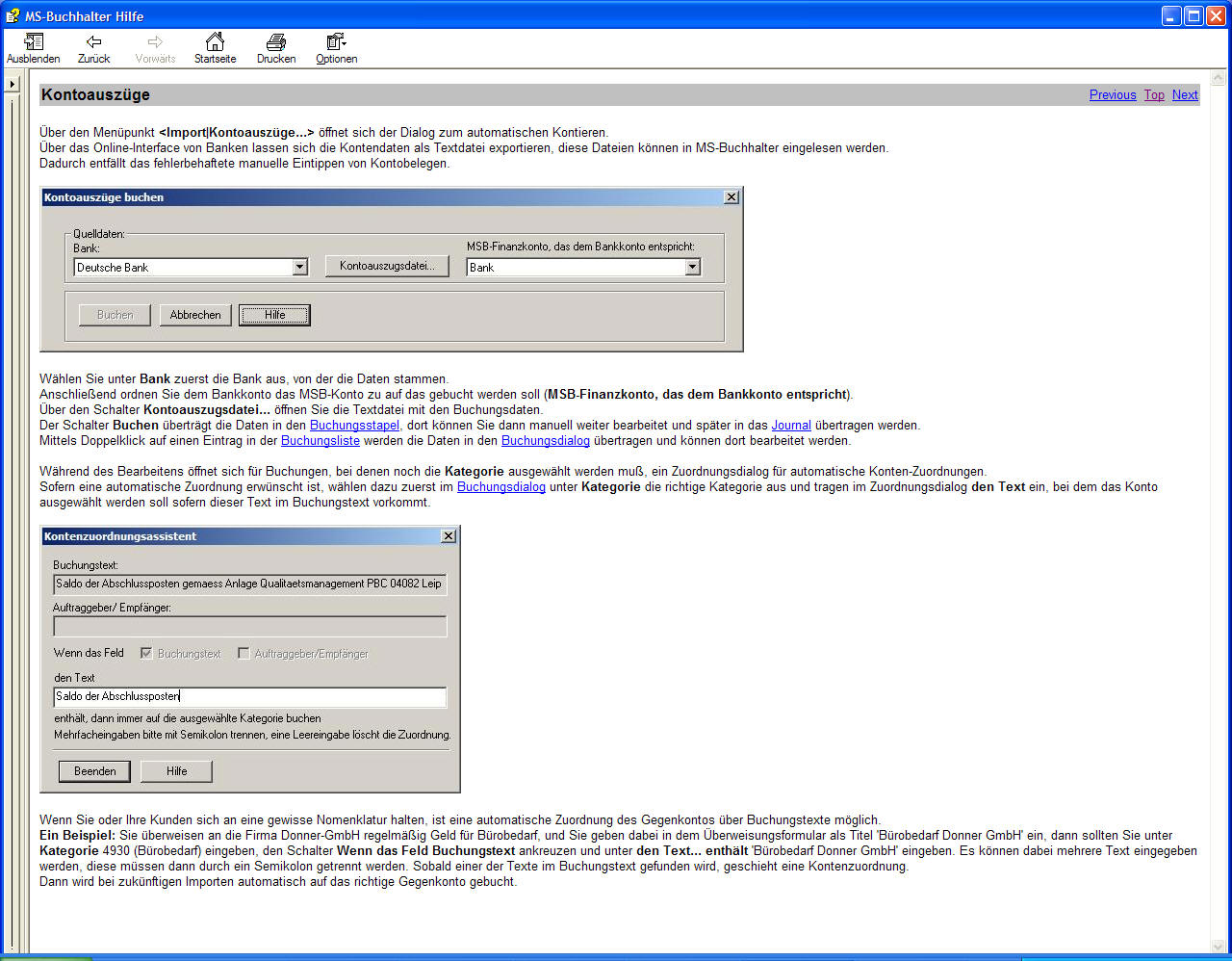Click the 'den Text' input field
This screenshot has height=961, width=1232.
[250, 696]
